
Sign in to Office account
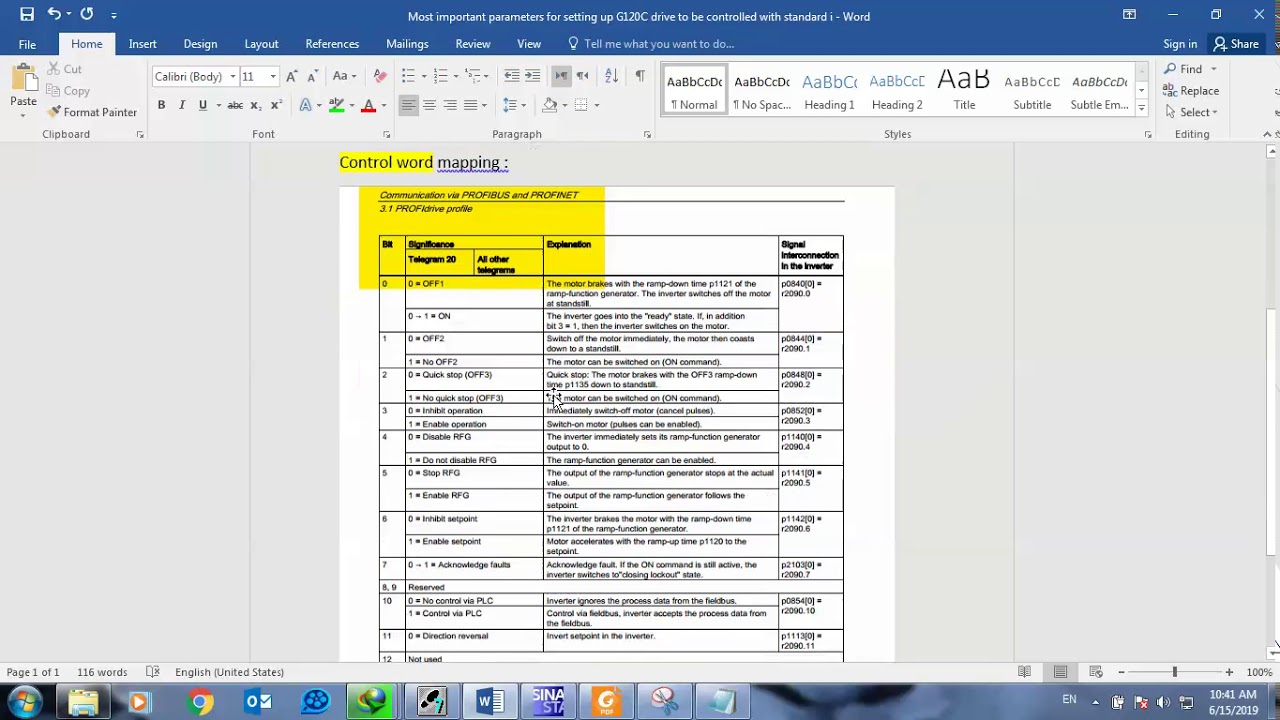[1180, 44]
